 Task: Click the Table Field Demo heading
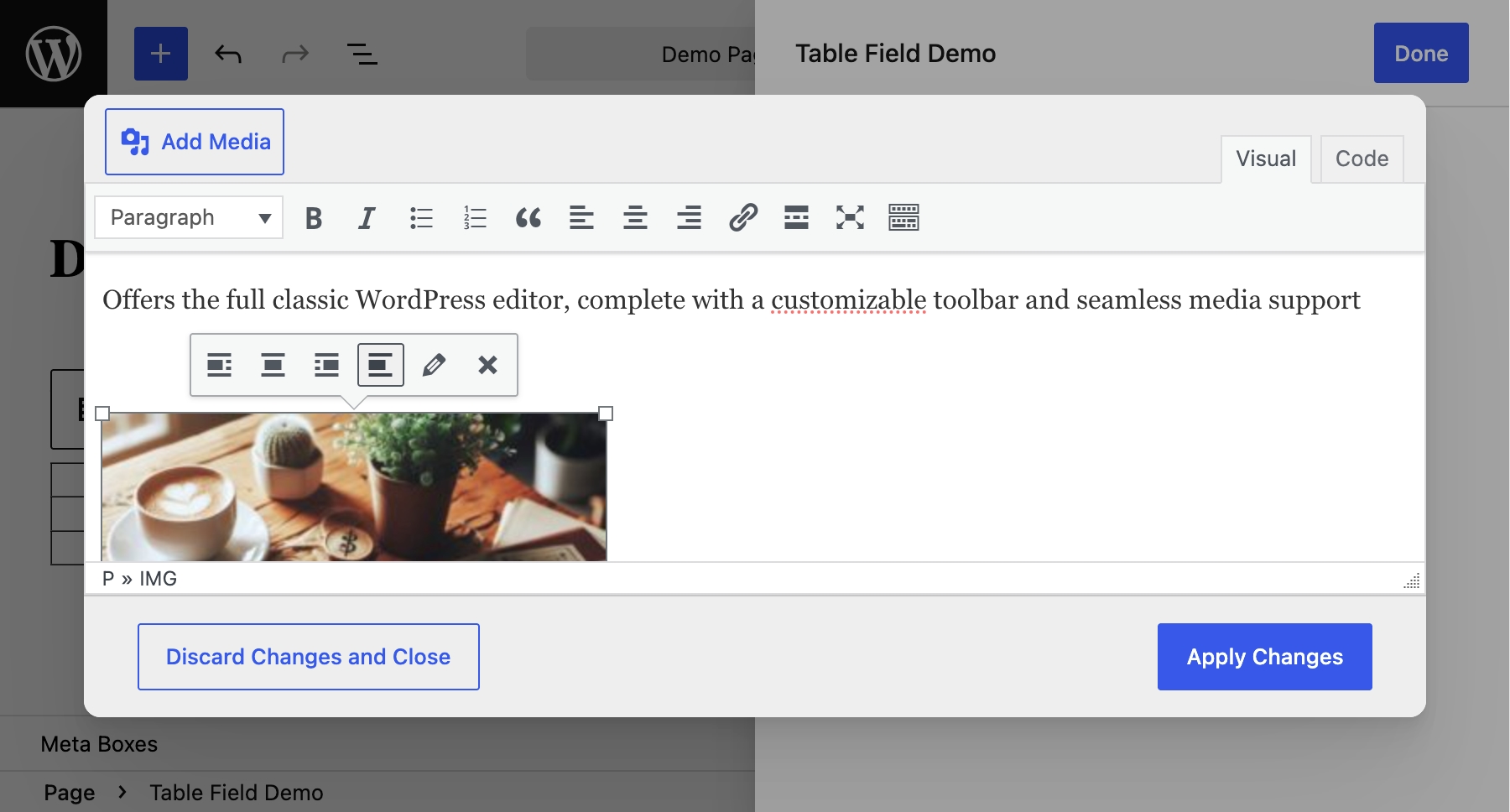tap(896, 54)
